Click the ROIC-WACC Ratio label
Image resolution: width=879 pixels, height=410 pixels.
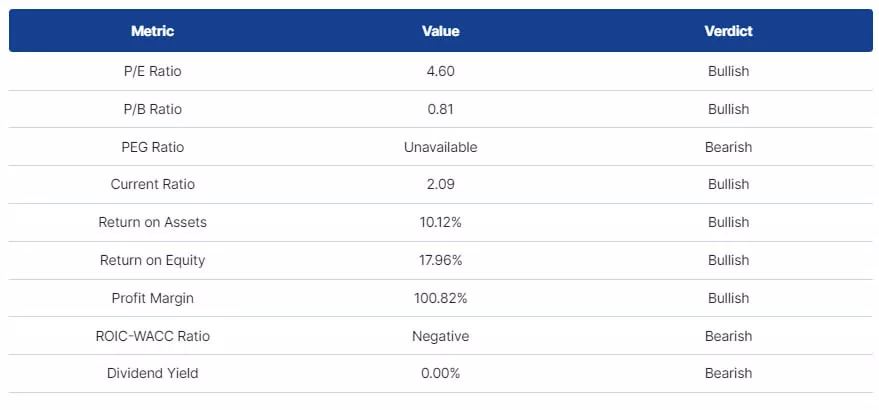tap(152, 336)
